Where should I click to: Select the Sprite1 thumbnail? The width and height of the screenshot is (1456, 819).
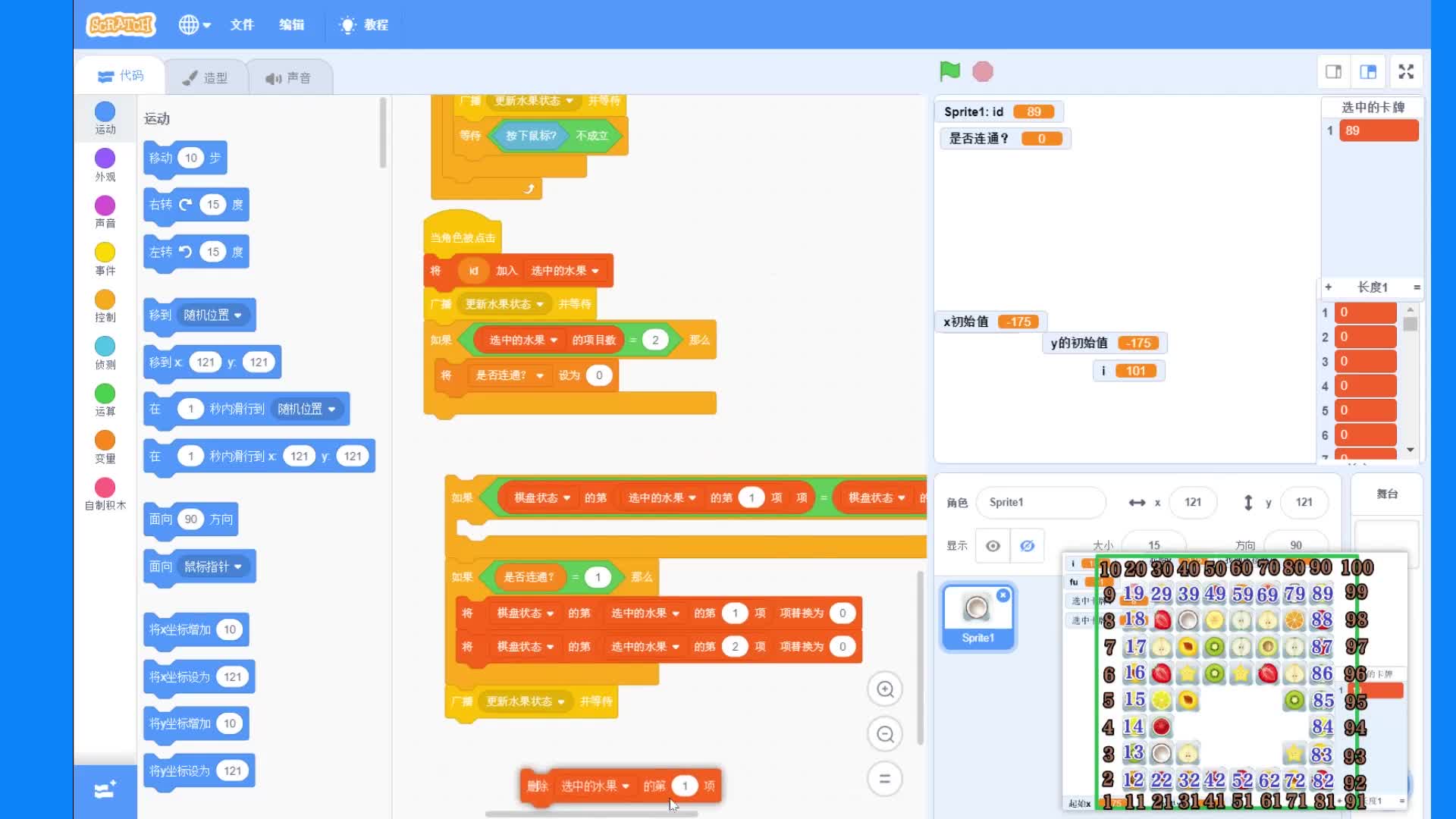tap(977, 617)
